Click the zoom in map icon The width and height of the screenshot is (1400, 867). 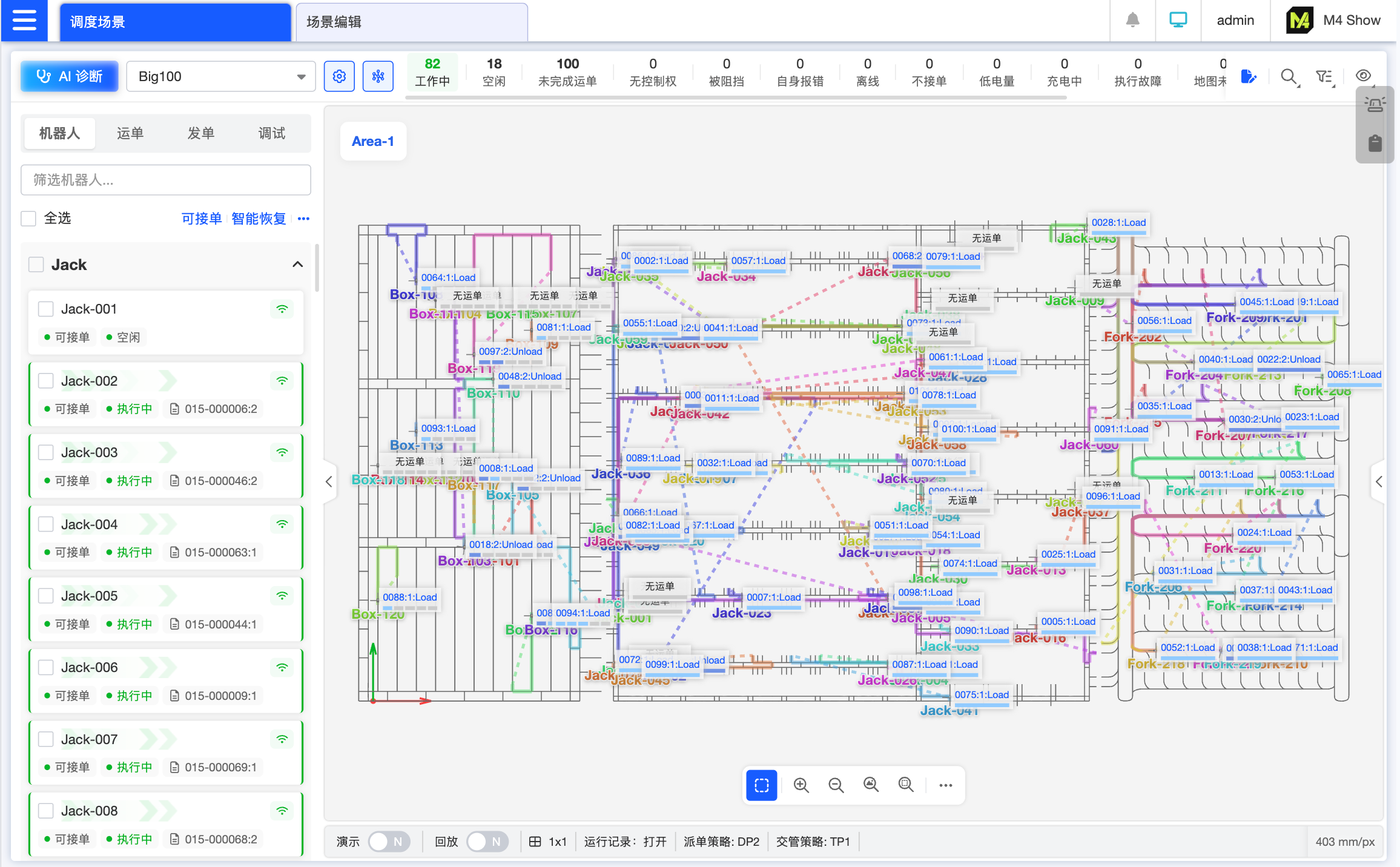click(801, 785)
